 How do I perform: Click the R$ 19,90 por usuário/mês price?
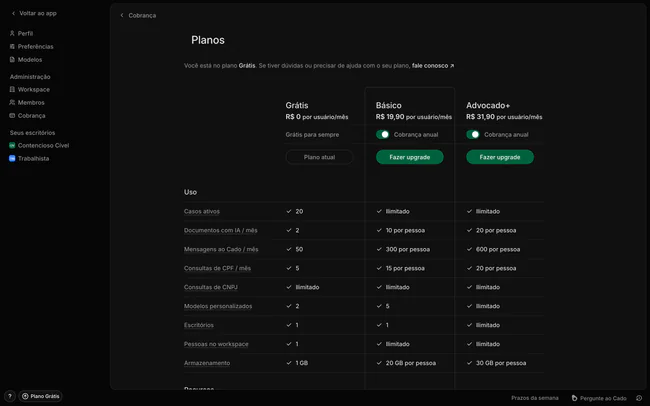414,117
